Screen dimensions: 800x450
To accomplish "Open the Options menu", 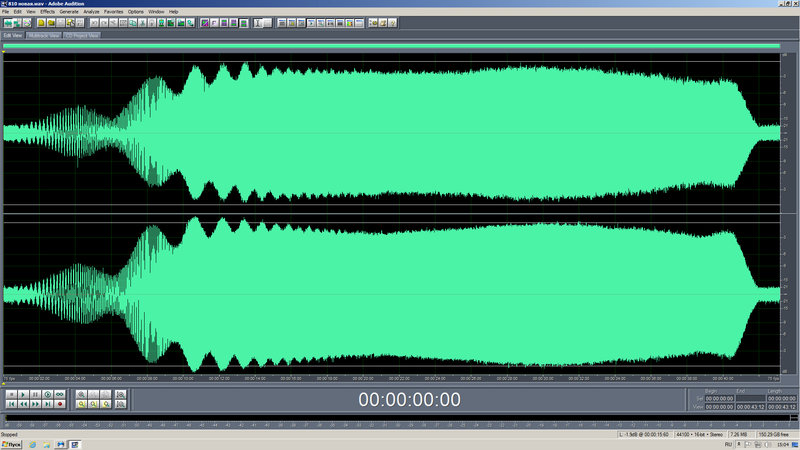I will coord(135,11).
